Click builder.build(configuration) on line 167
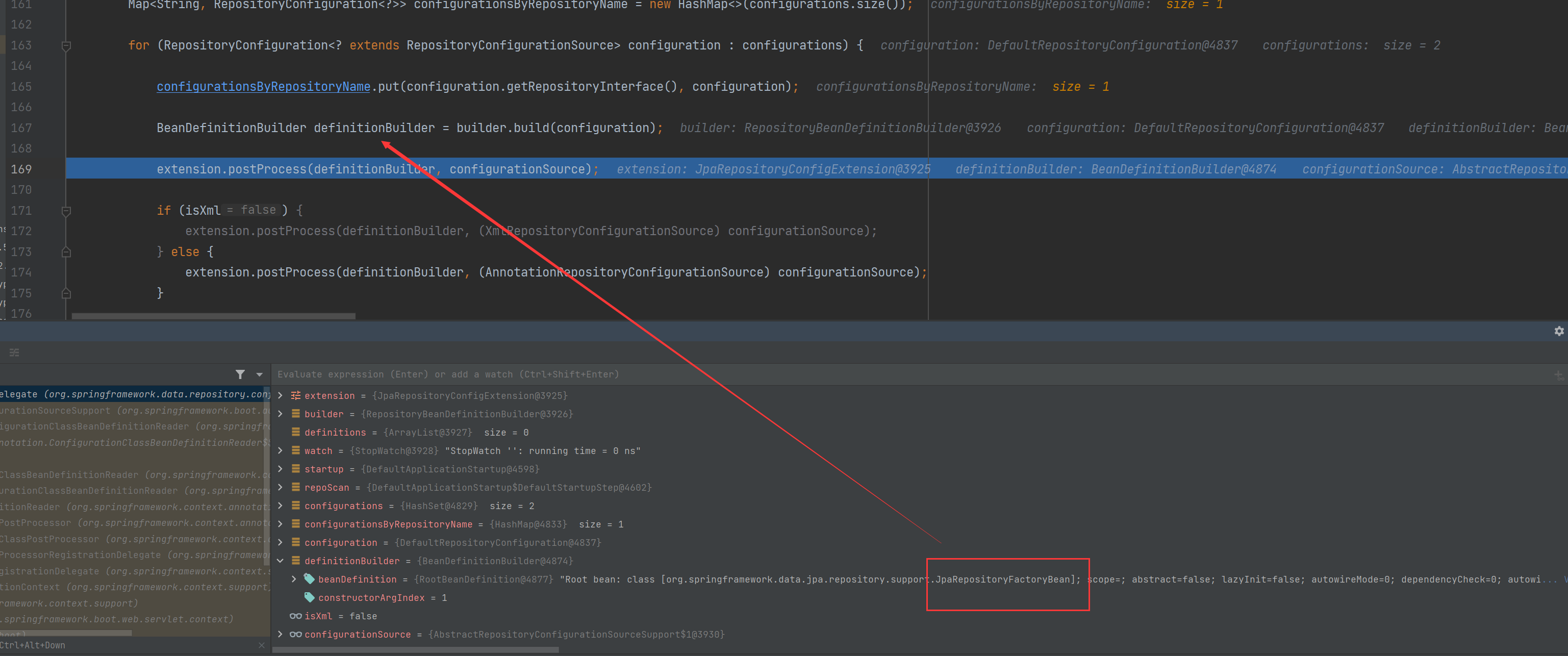Screen dimensions: 1568x656 click(x=556, y=128)
